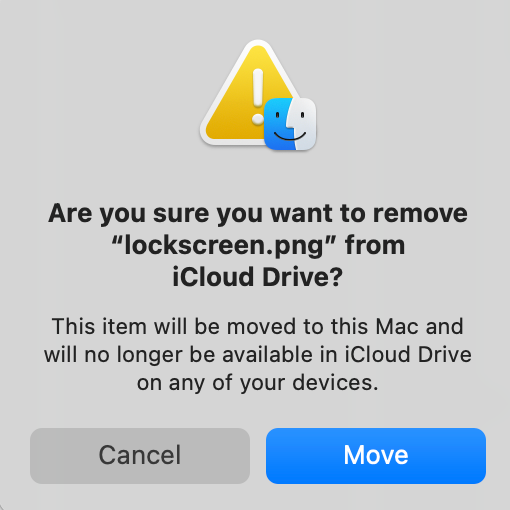Click the Finder face badge icon
This screenshot has width=510, height=510.
click(x=290, y=124)
